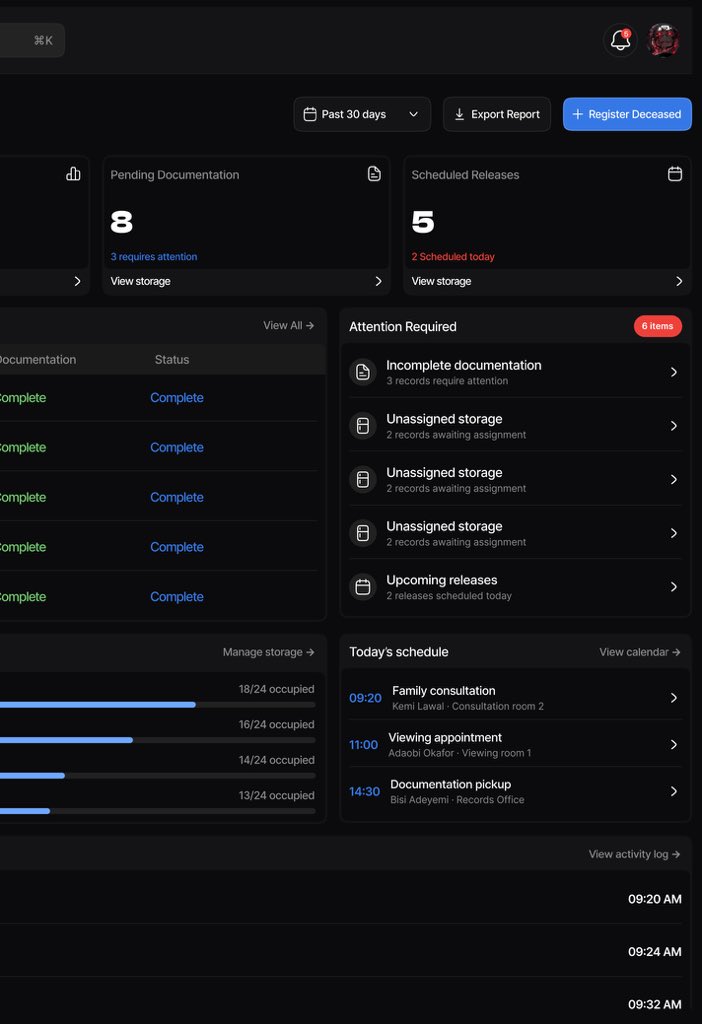Click the 14/24 occupied progress bar
702x1024 pixels.
pyautogui.click(x=157, y=775)
